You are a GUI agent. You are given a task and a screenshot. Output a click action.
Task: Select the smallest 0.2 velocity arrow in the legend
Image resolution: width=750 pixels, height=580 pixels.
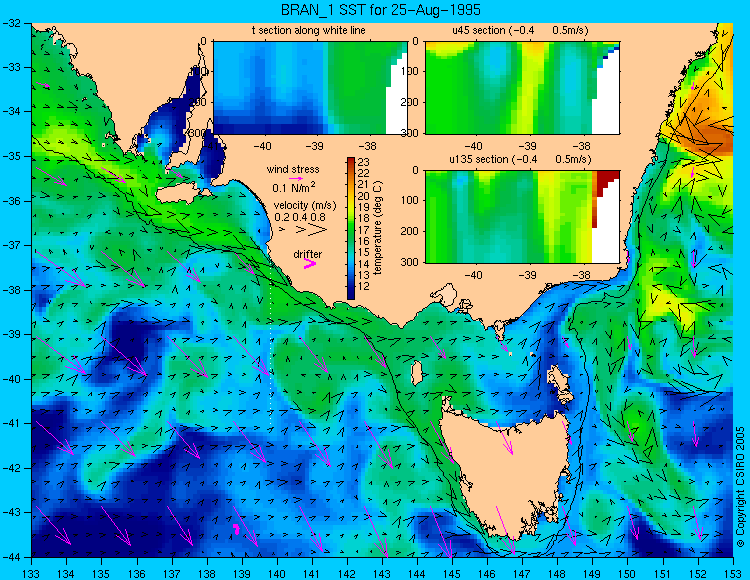[282, 230]
